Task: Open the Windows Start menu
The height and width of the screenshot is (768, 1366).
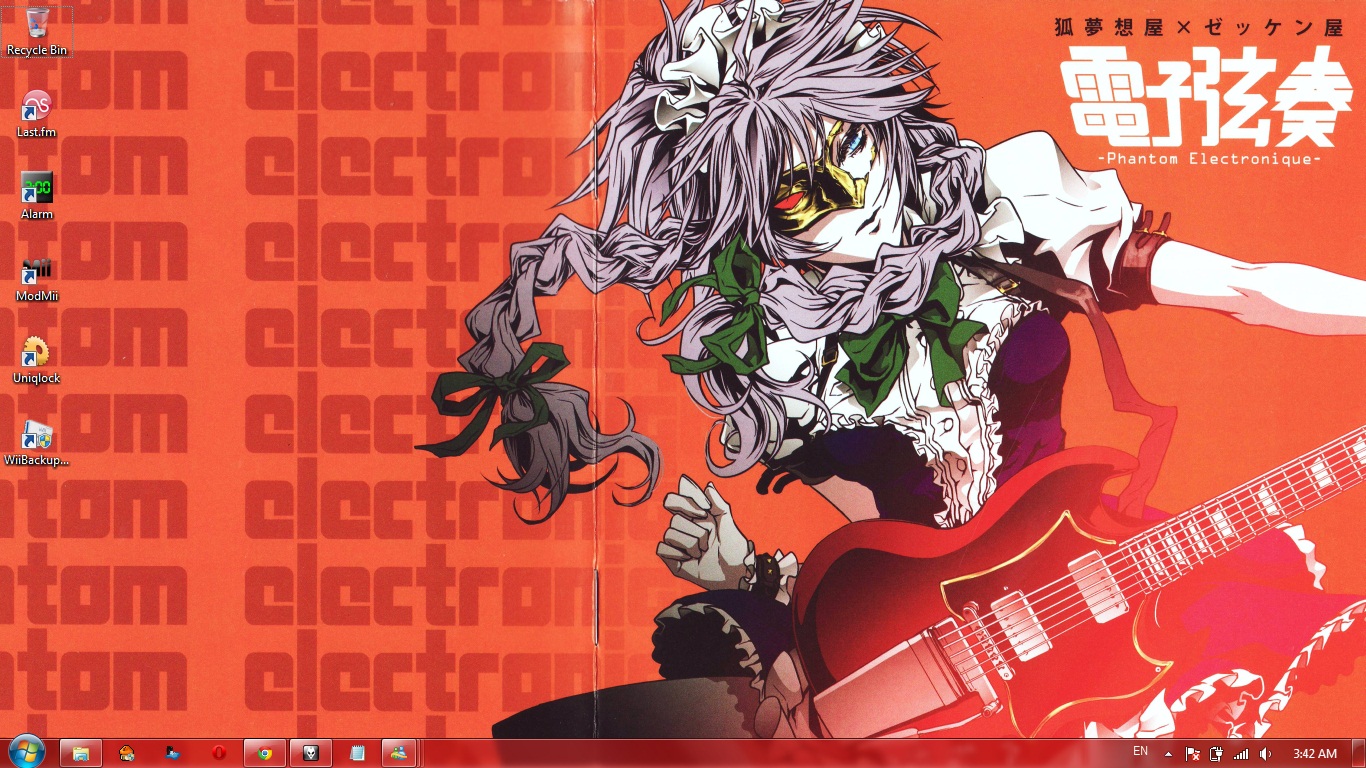Action: coord(25,753)
